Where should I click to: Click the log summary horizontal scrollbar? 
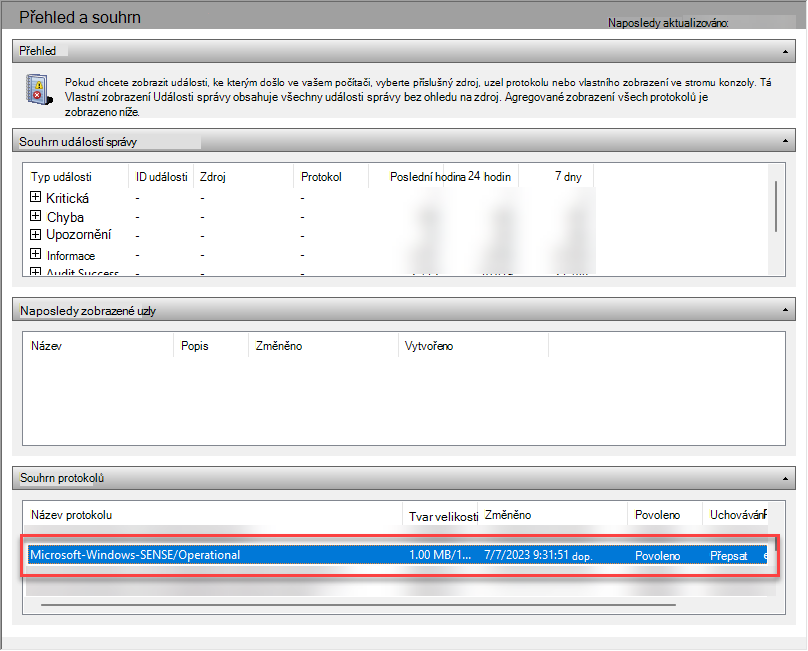point(358,605)
